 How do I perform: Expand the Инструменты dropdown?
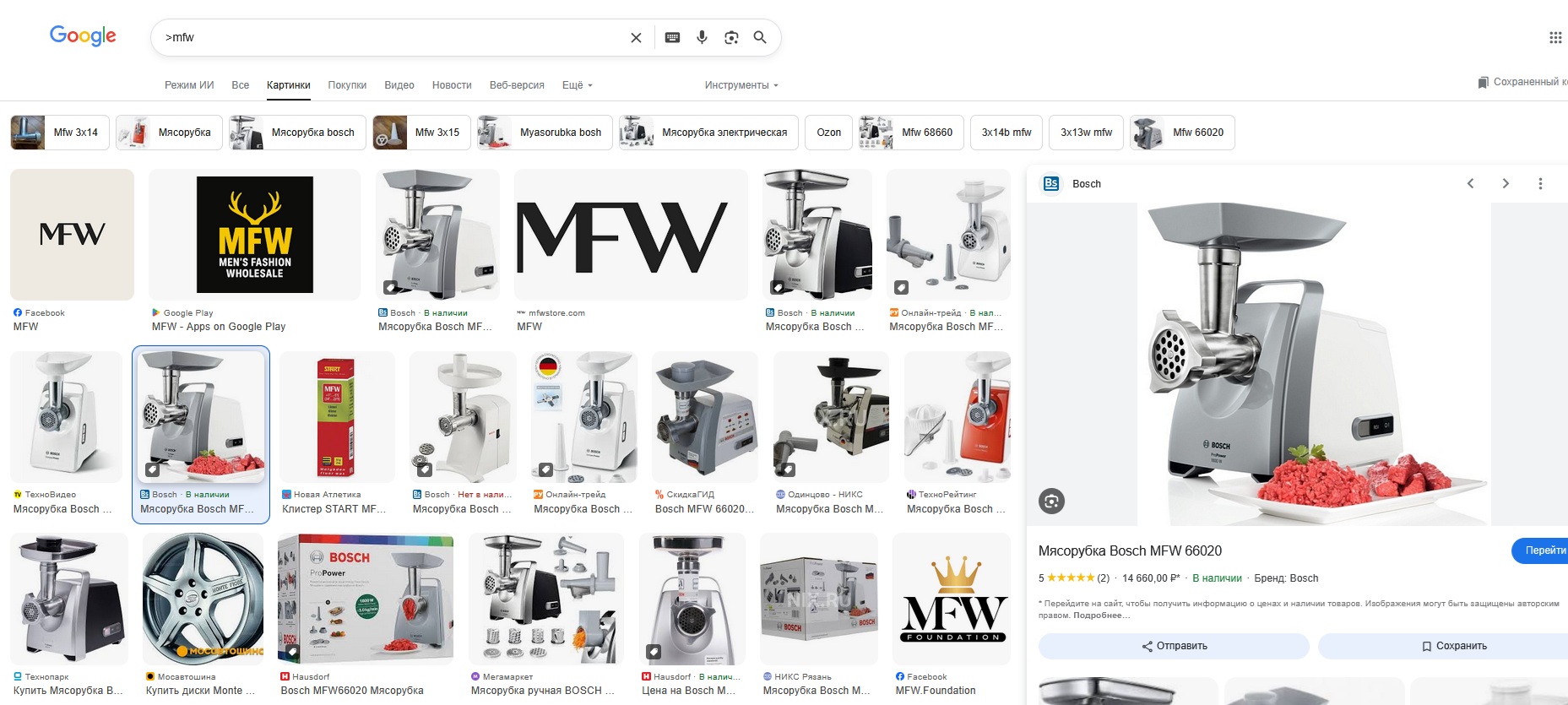pyautogui.click(x=741, y=85)
